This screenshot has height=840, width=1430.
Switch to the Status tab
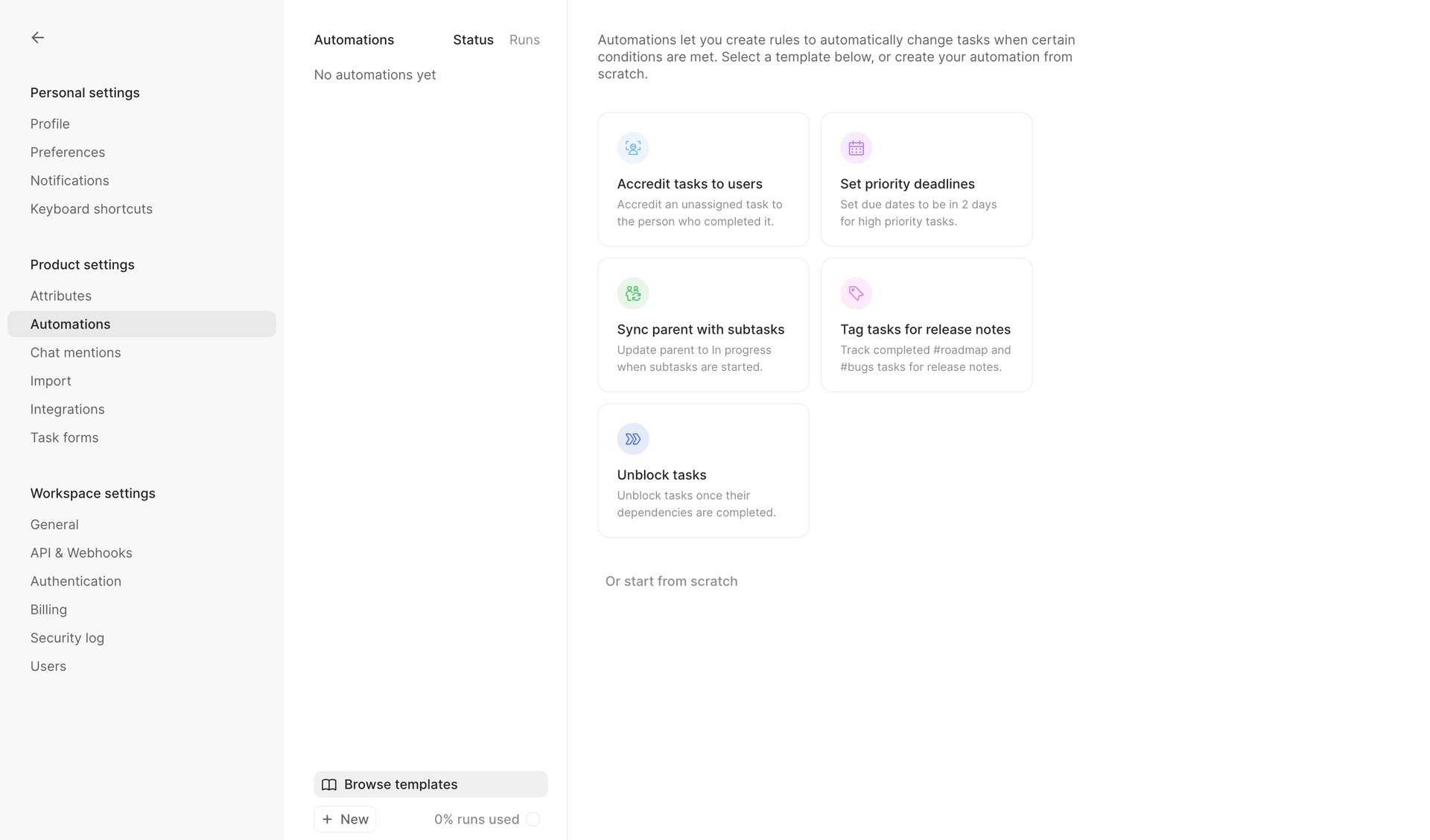(472, 39)
